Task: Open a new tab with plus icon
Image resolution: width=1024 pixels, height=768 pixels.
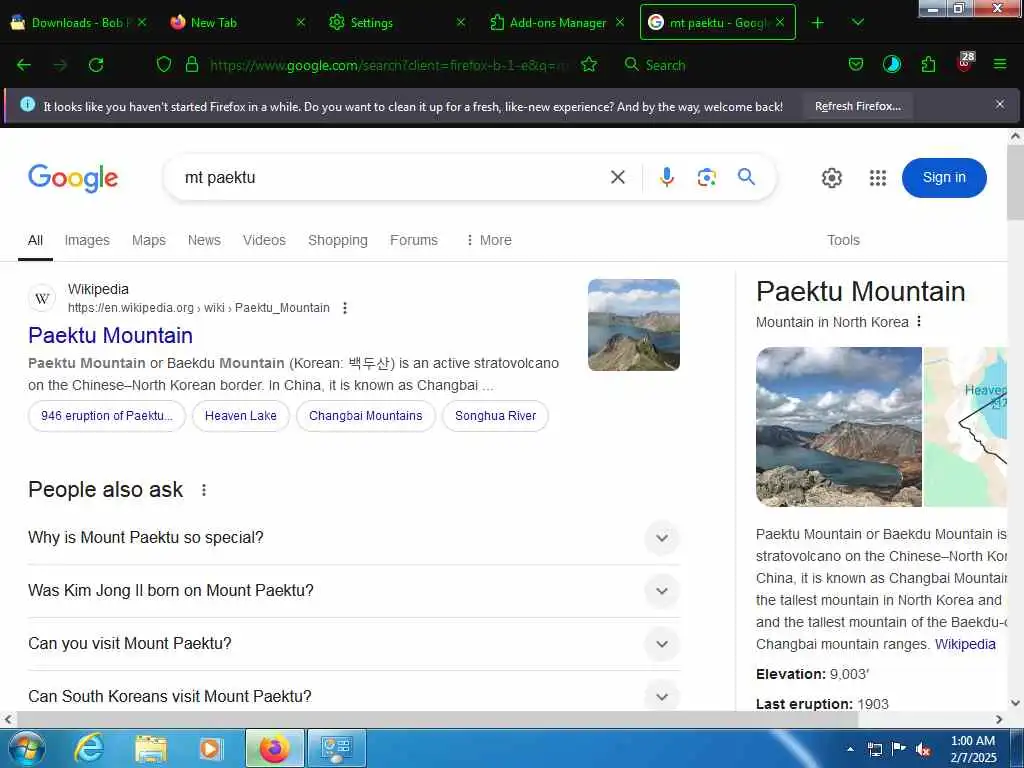Action: tap(818, 23)
